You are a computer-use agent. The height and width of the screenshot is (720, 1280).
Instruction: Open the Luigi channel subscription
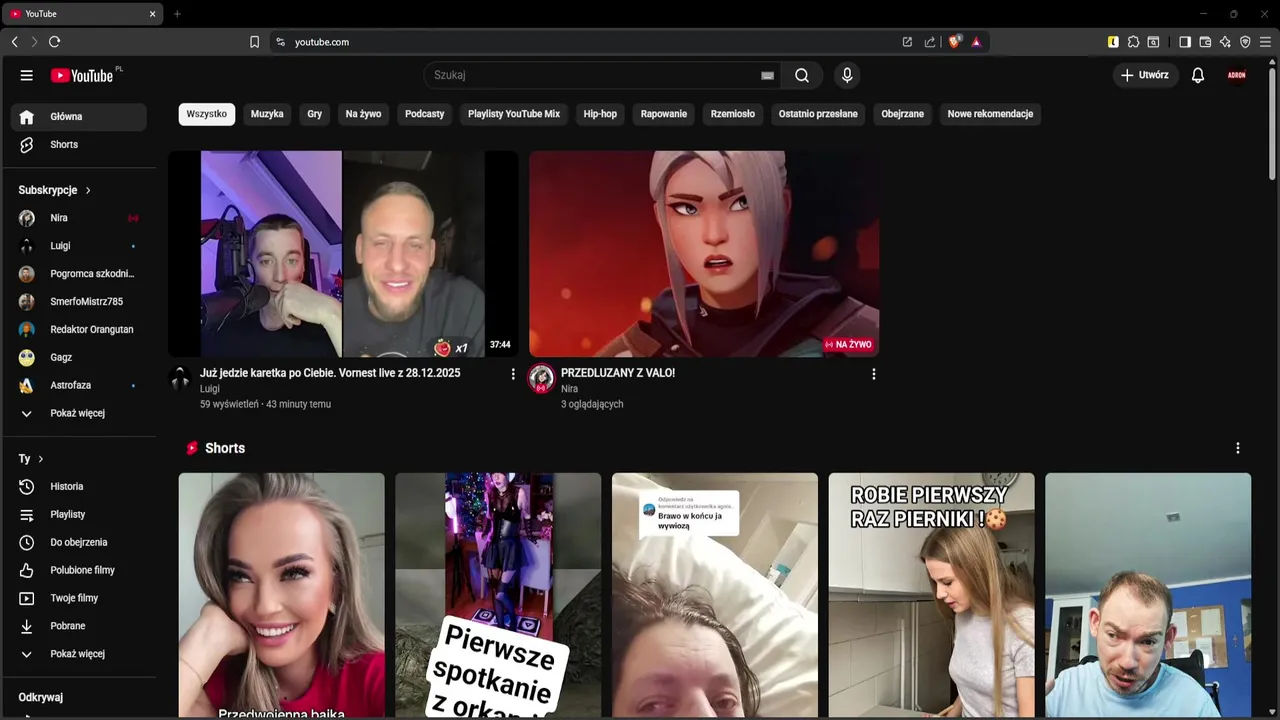coord(79,246)
